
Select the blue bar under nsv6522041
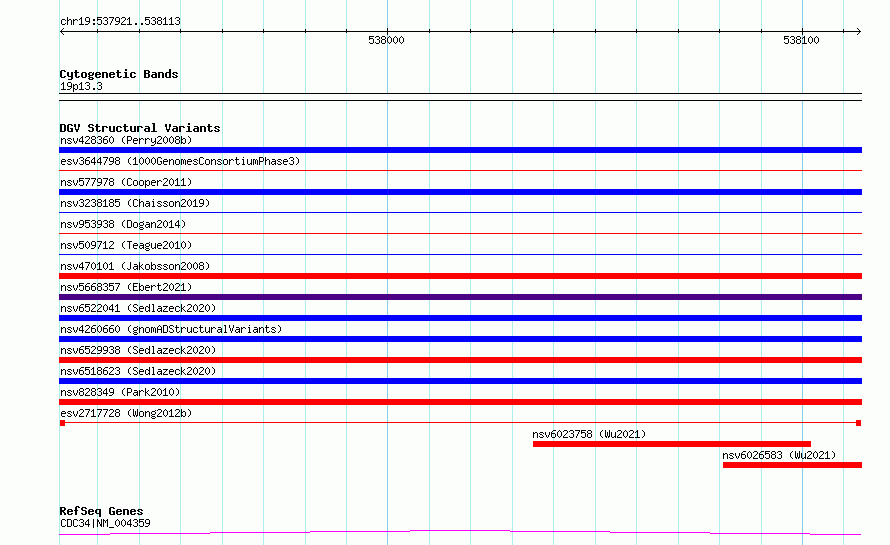(x=460, y=318)
